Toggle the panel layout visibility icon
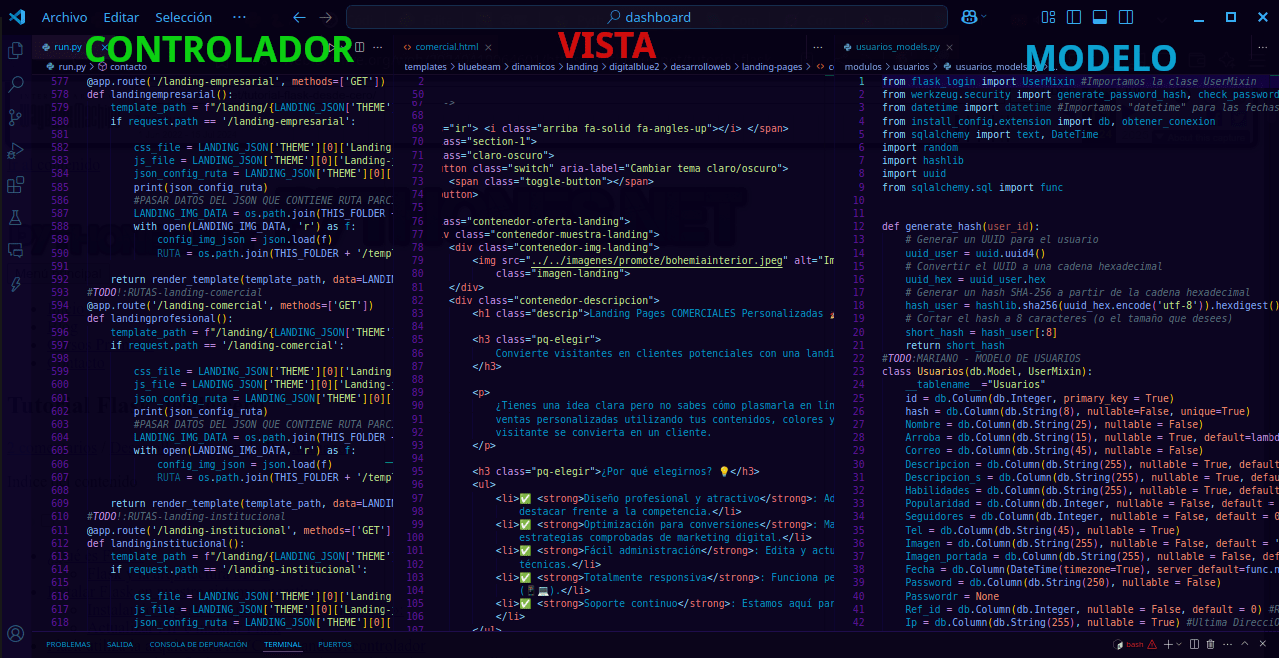Viewport: 1279px width, 658px height. click(1100, 17)
